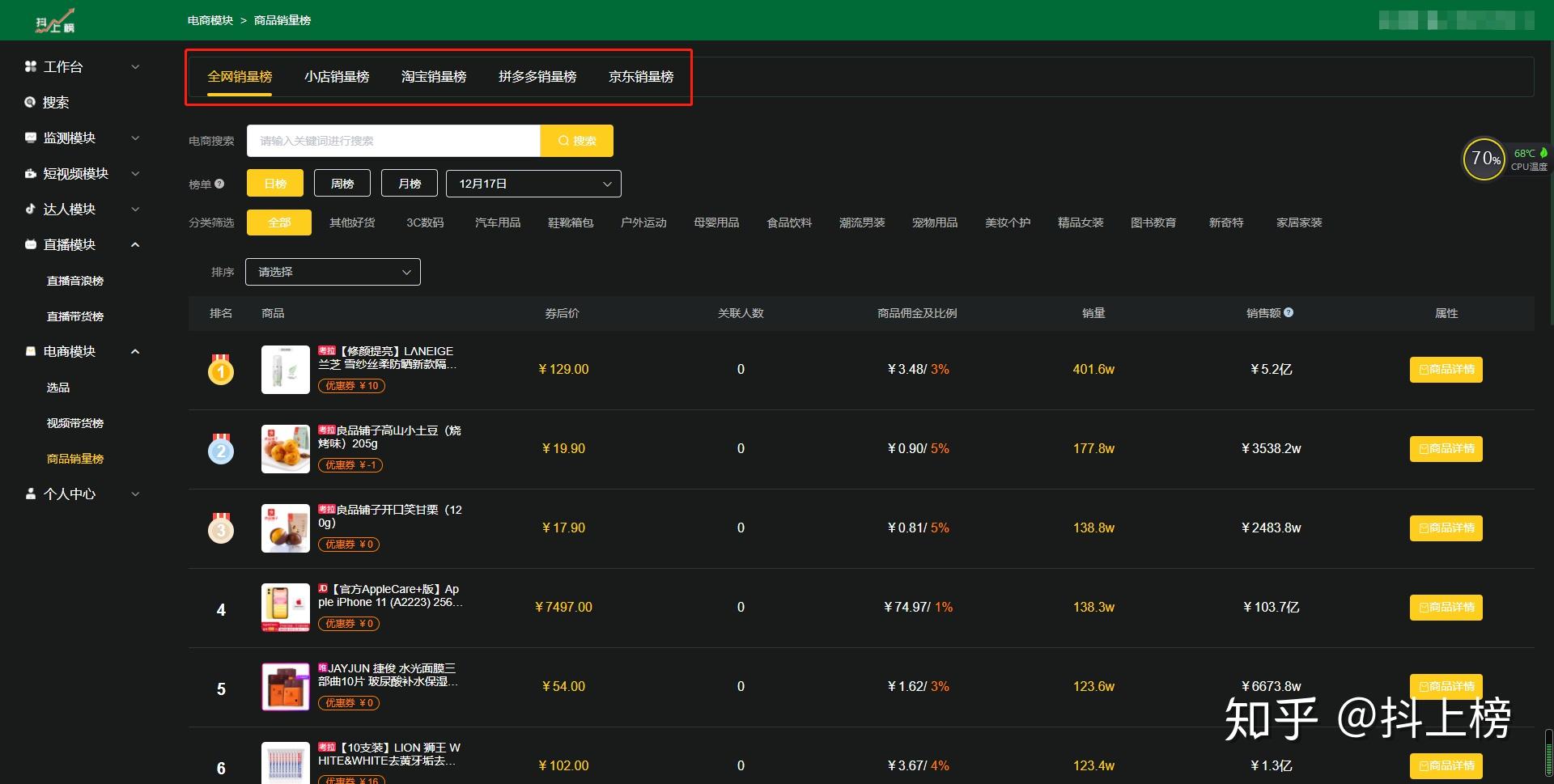
Task: Open 视频带货榜 in sidebar
Action: (75, 423)
